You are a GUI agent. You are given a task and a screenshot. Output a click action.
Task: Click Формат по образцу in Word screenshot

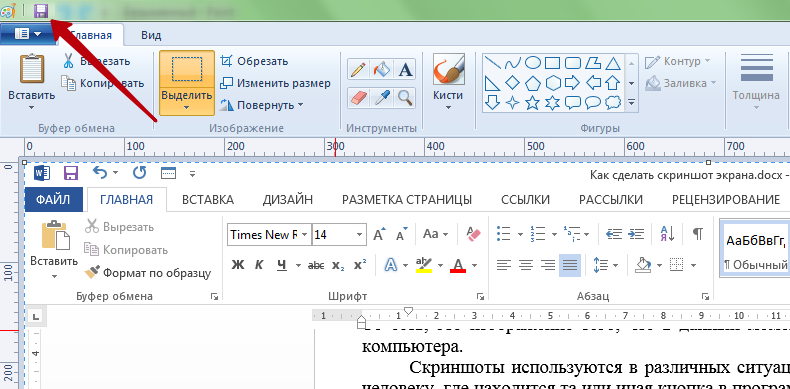point(148,273)
